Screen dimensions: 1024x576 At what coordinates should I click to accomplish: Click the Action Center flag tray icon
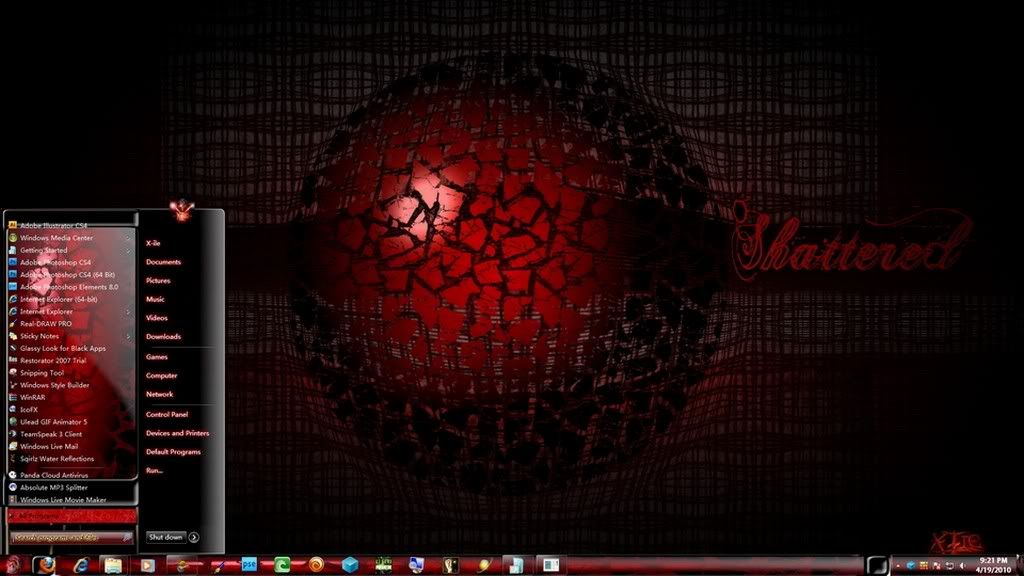point(936,566)
